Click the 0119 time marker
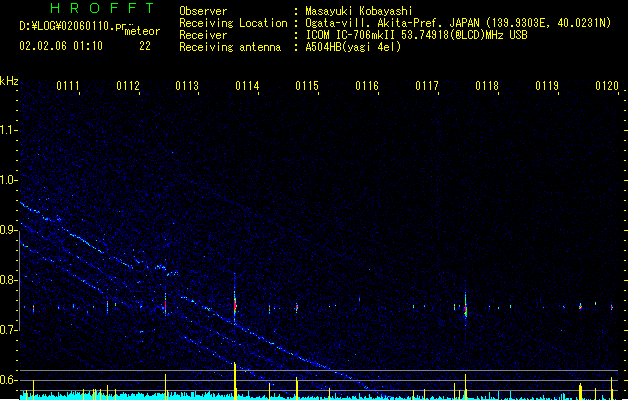The width and height of the screenshot is (629, 400). click(x=547, y=86)
